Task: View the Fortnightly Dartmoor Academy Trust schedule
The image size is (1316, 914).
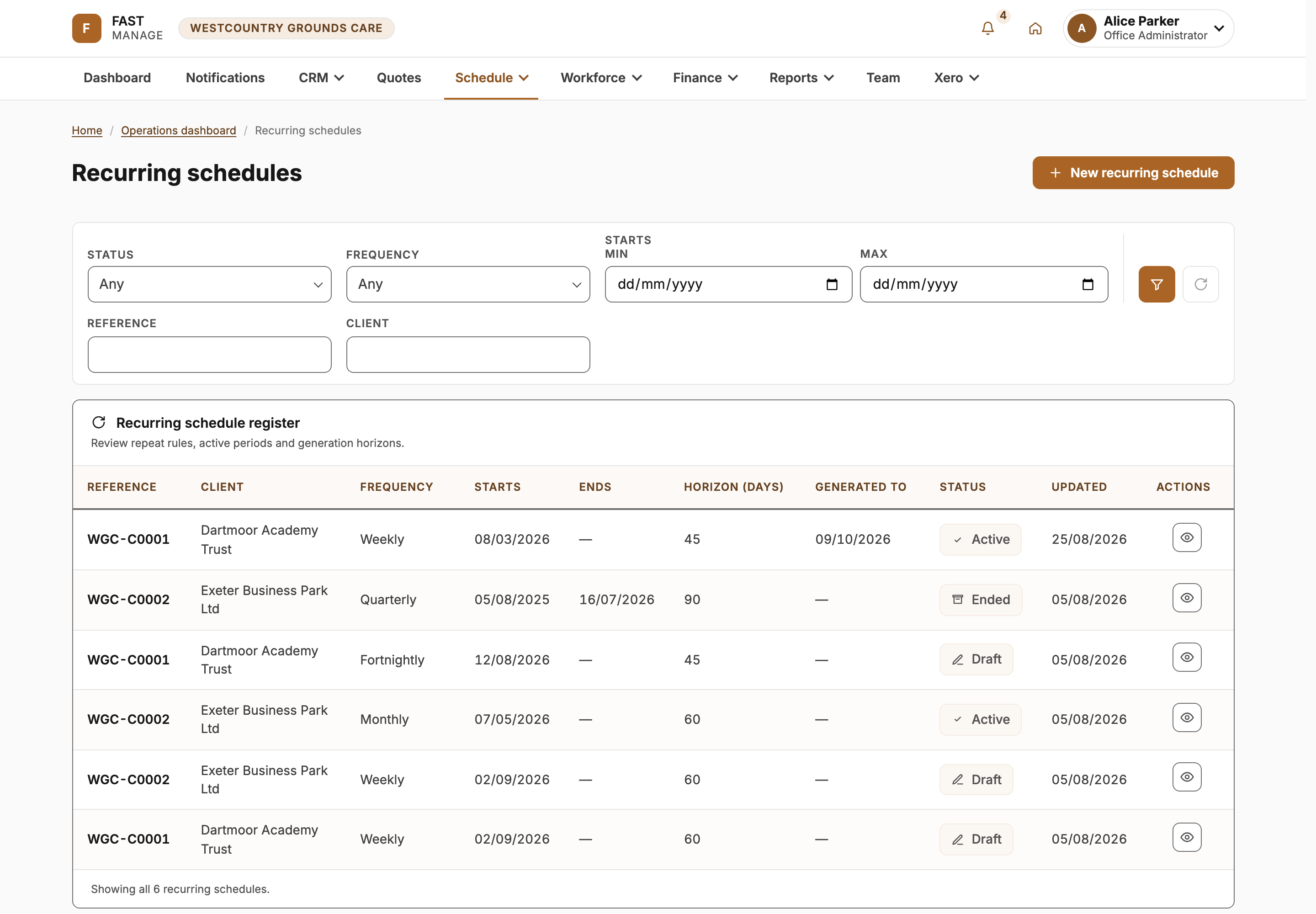Action: [1187, 658]
